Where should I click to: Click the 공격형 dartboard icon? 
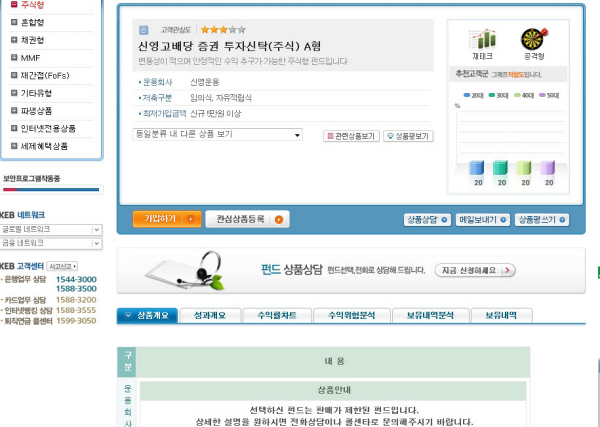click(x=534, y=39)
